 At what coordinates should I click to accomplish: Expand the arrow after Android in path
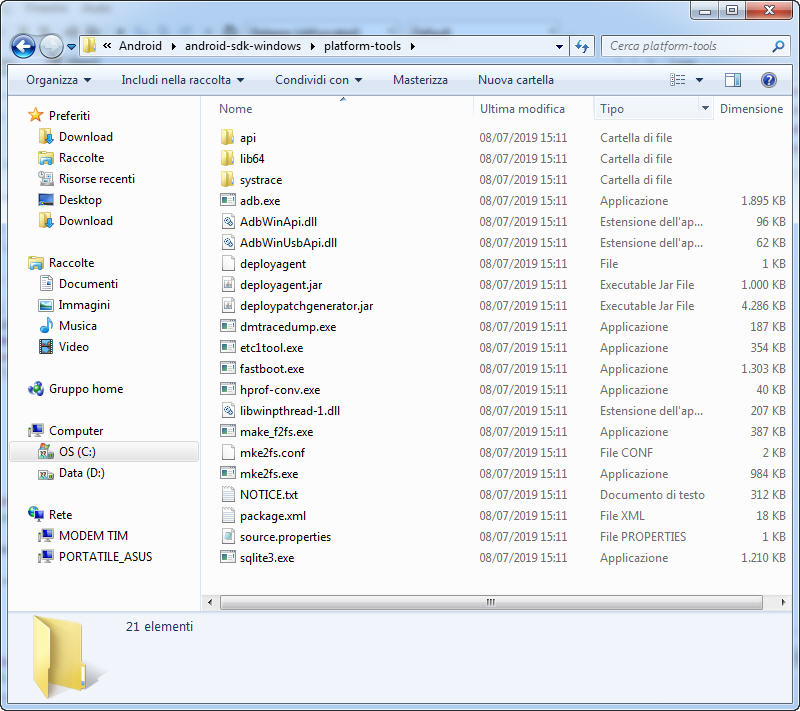click(173, 46)
